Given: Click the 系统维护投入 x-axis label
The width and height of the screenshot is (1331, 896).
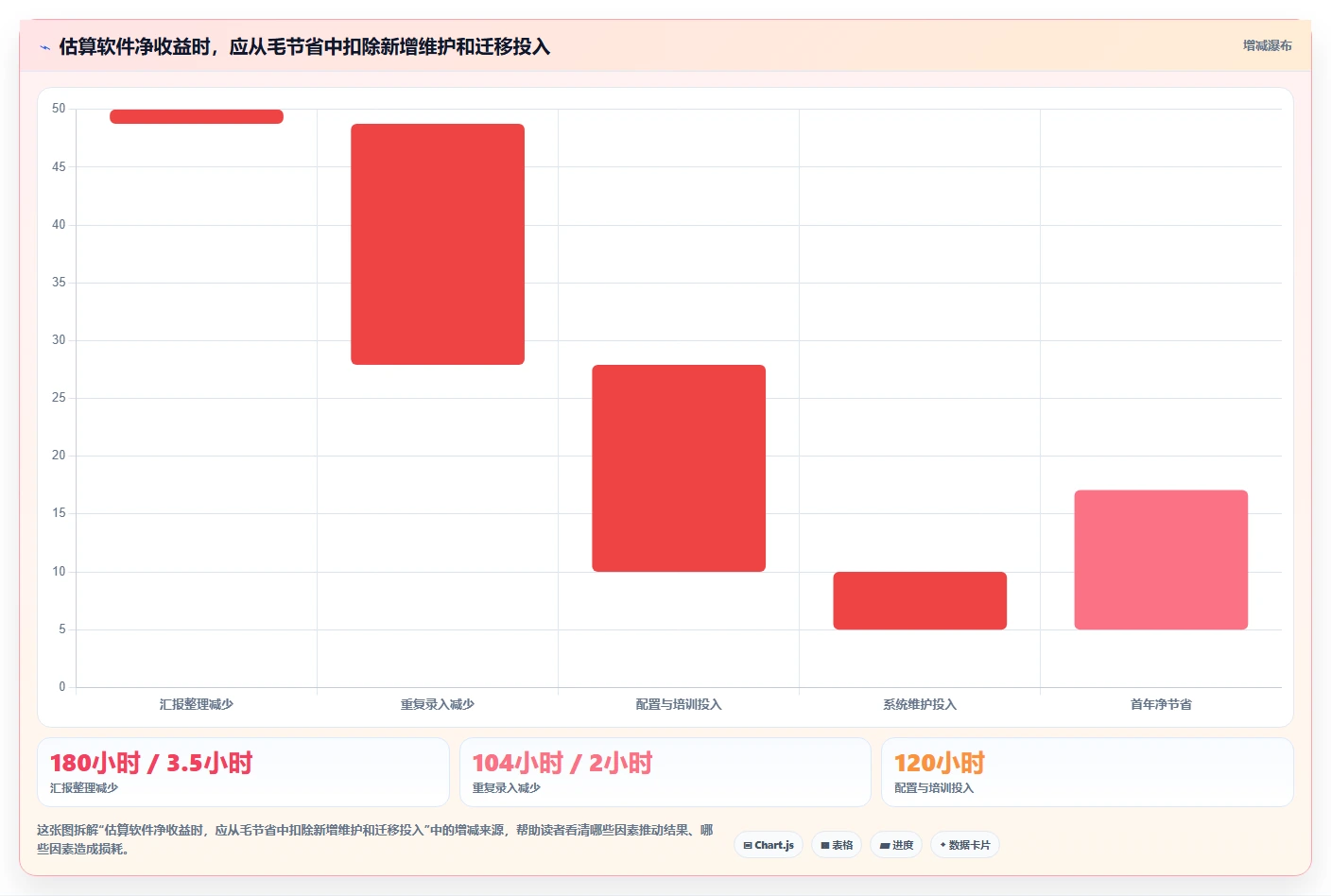Looking at the screenshot, I should click(920, 704).
